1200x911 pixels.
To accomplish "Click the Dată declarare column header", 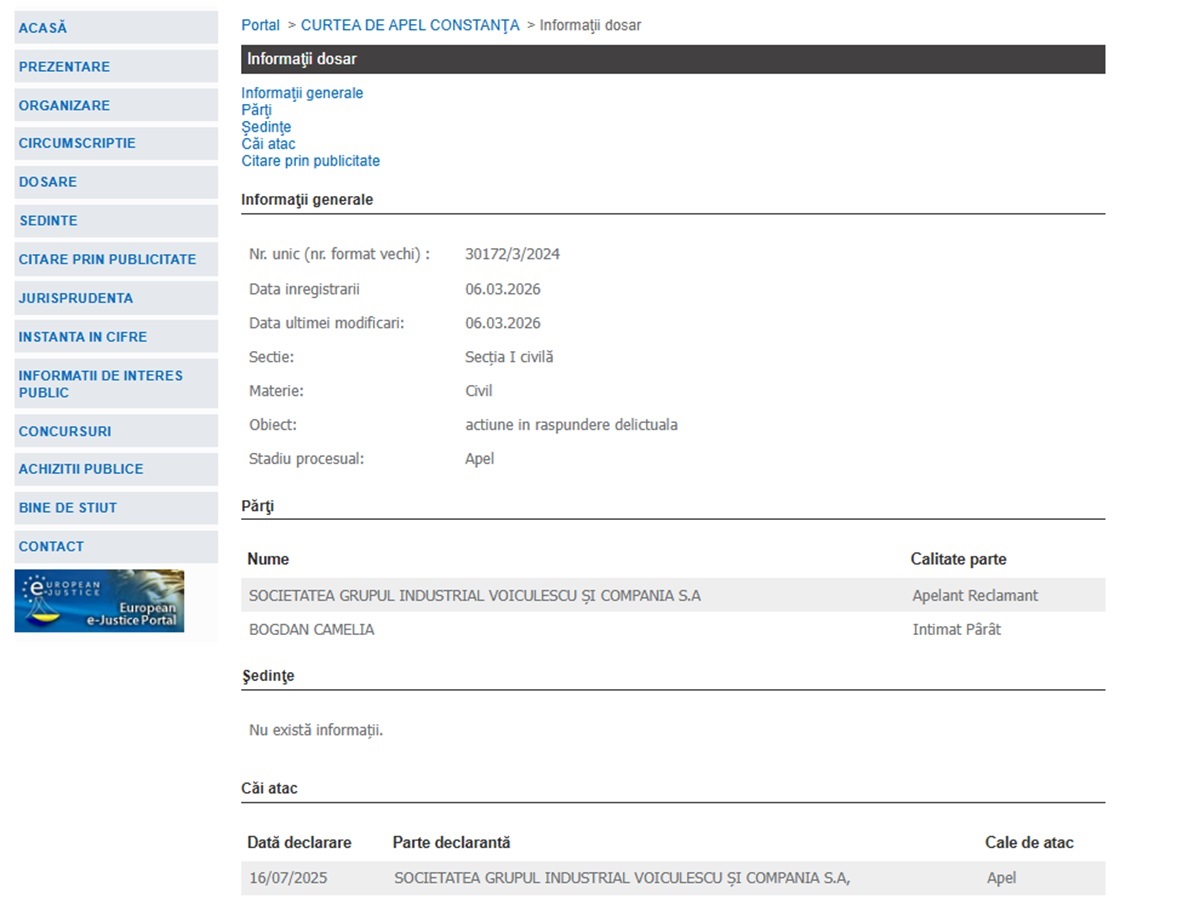I will pos(299,843).
